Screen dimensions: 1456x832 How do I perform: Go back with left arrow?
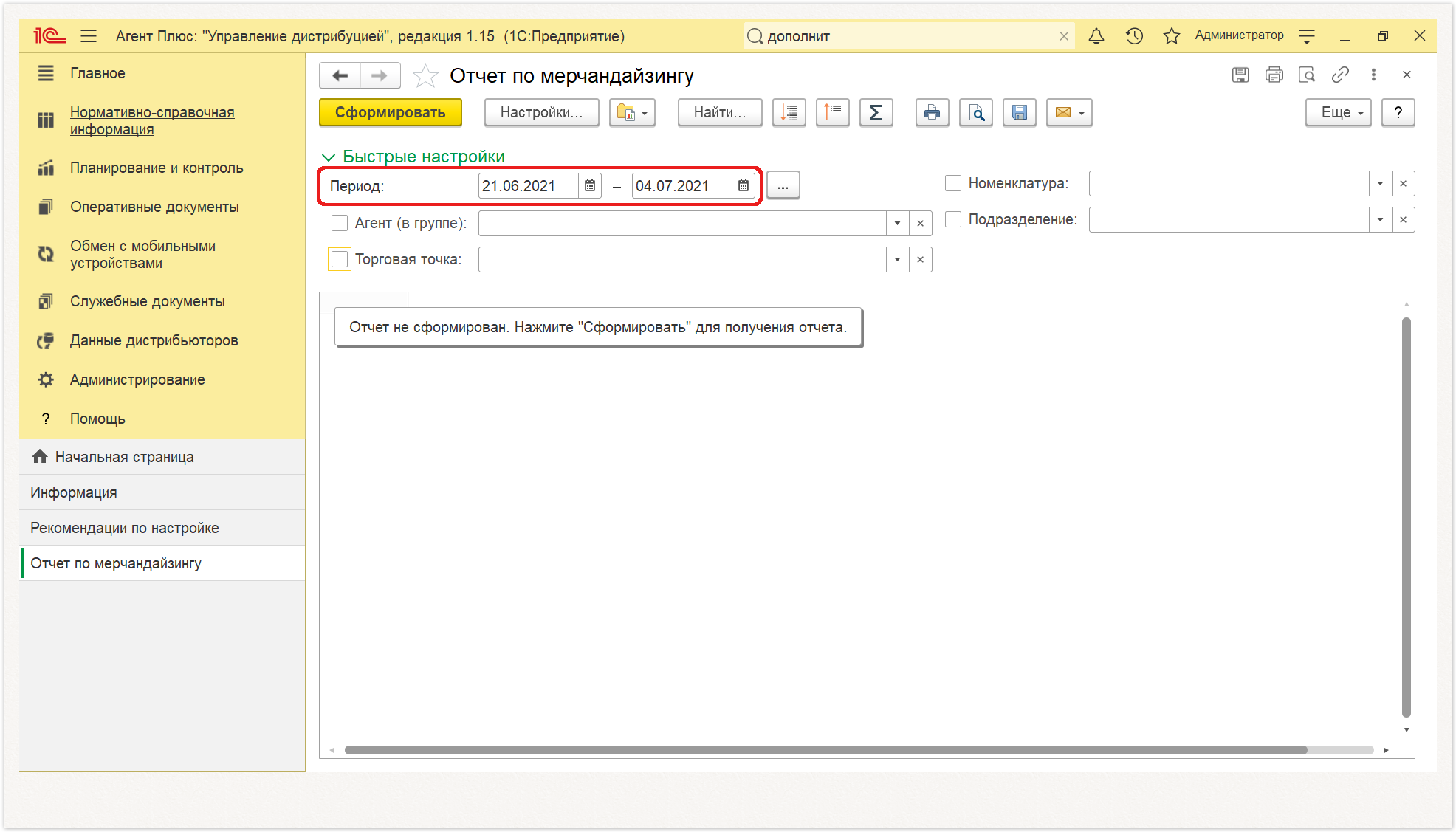coord(340,75)
